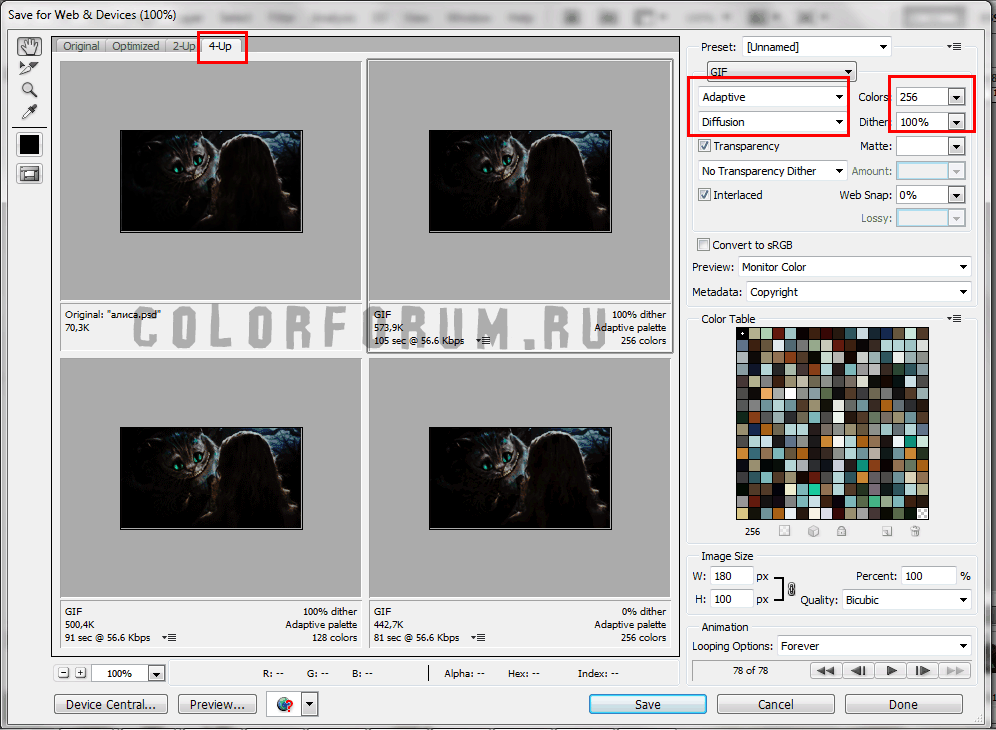Open the GIF file format dropdown
Viewport: 996px width, 730px height.
pos(782,71)
